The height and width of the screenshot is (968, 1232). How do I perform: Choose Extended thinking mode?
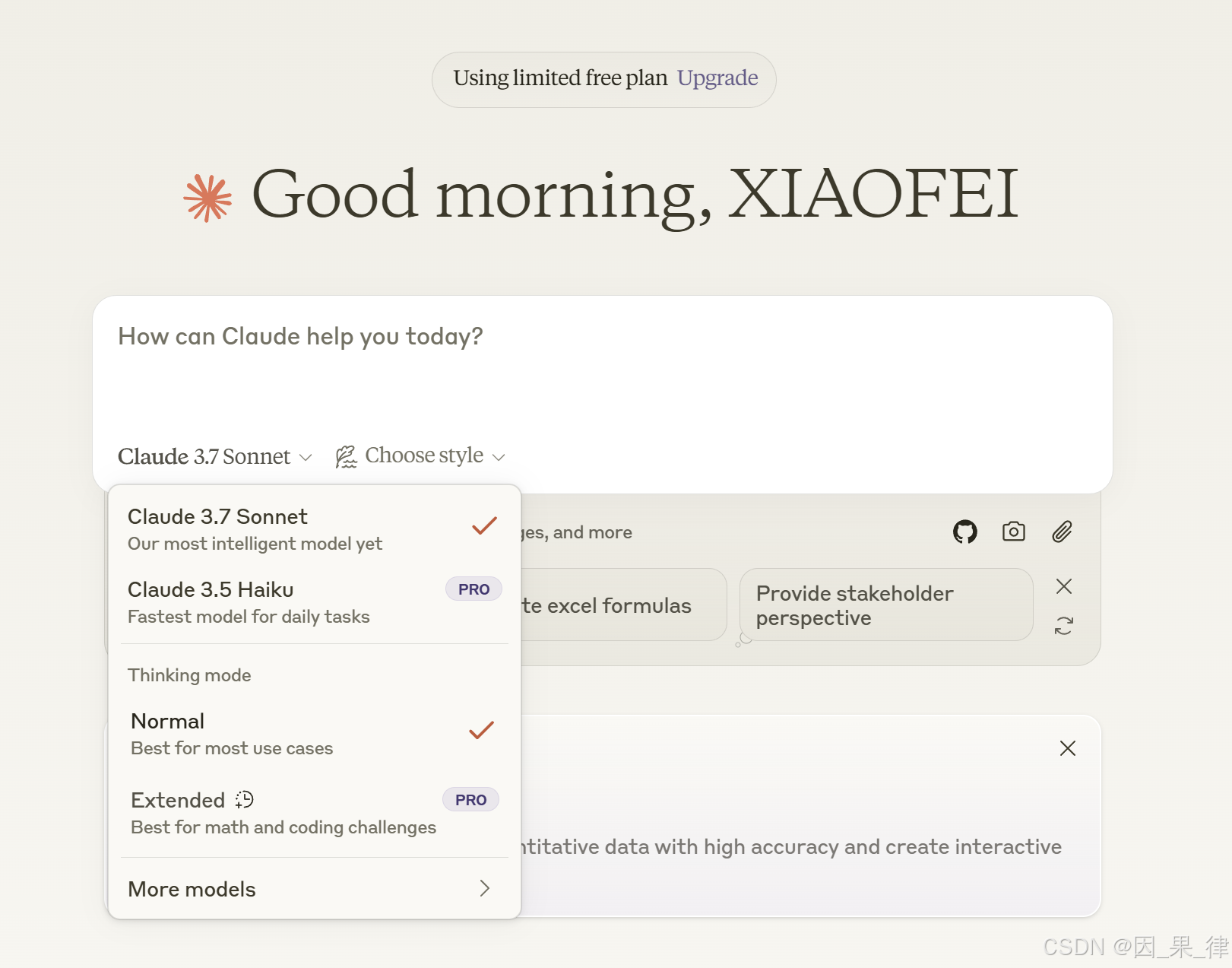[314, 813]
